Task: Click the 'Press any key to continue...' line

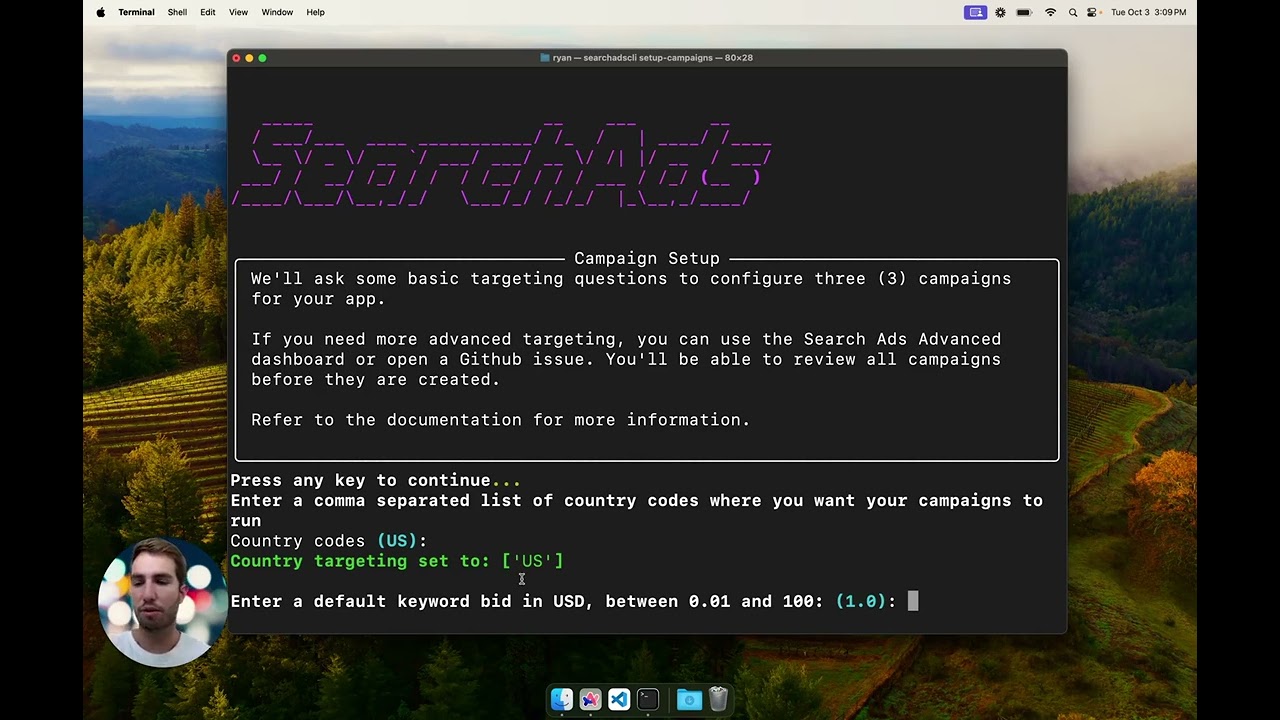Action: tap(376, 480)
